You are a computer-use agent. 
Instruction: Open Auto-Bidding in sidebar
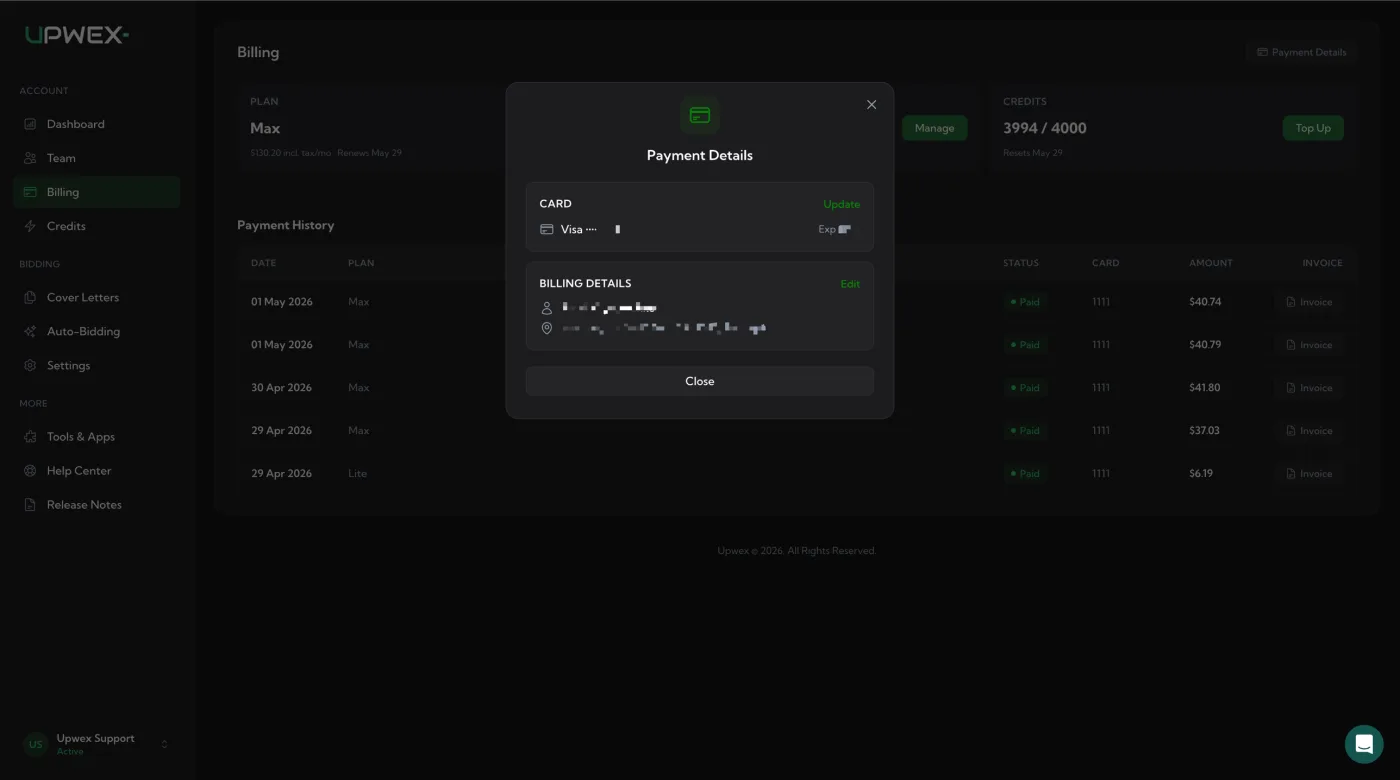click(x=97, y=331)
